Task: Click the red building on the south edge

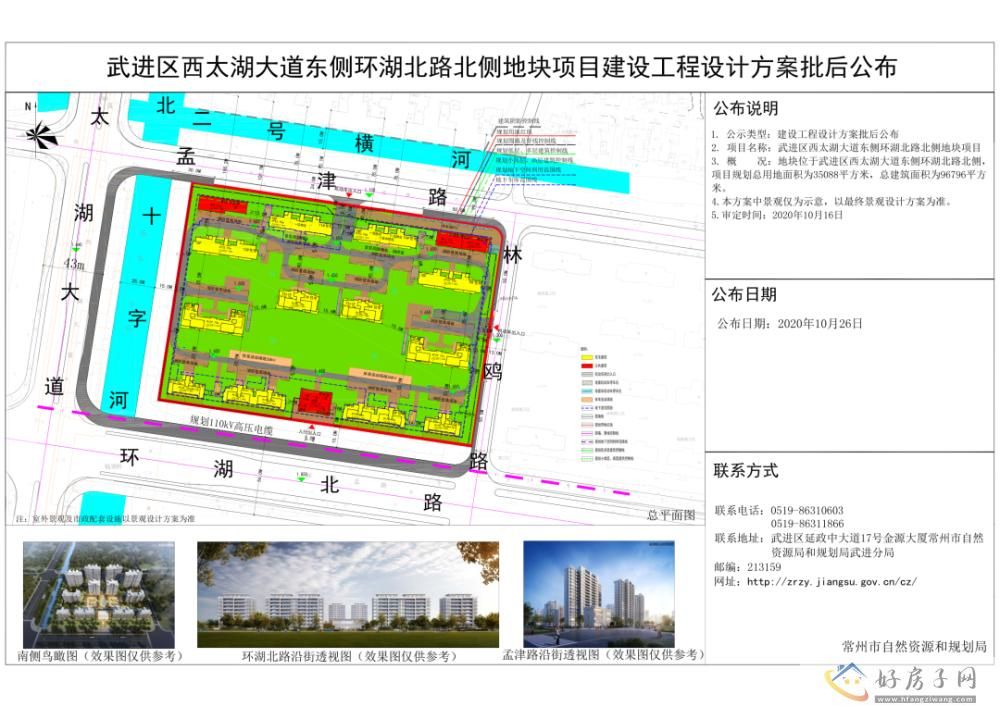Action: pos(315,402)
